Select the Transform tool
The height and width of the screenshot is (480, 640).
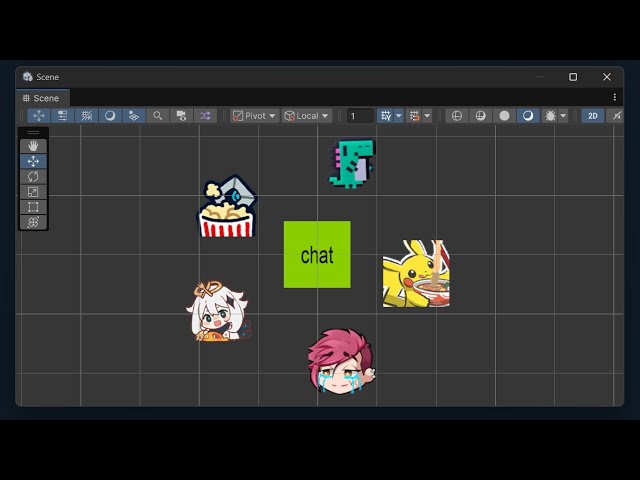pyautogui.click(x=33, y=222)
